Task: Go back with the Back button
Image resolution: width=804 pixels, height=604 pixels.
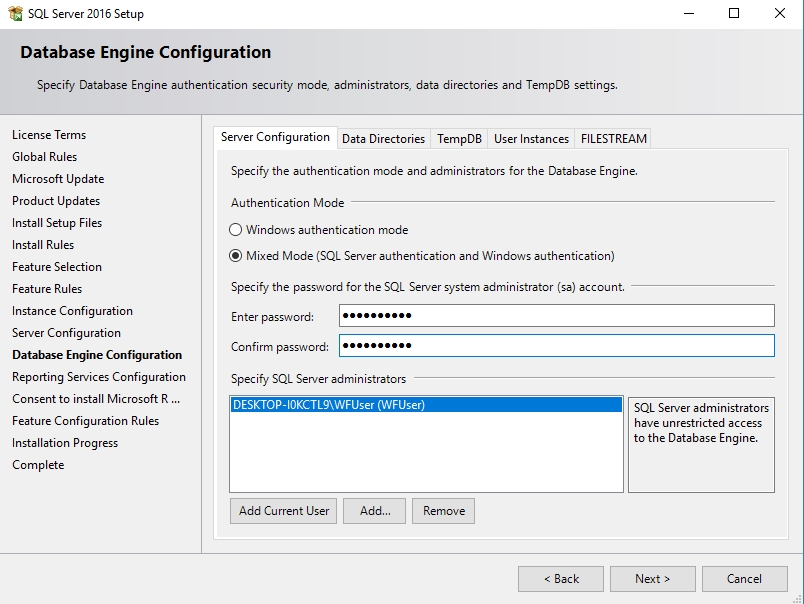Action: [560, 579]
